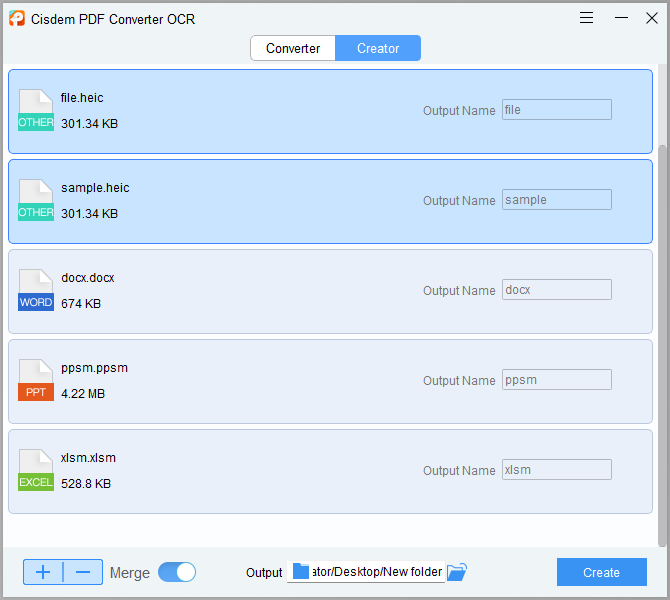The image size is (670, 600).
Task: Click the 674 KB size text
Action: (81, 304)
